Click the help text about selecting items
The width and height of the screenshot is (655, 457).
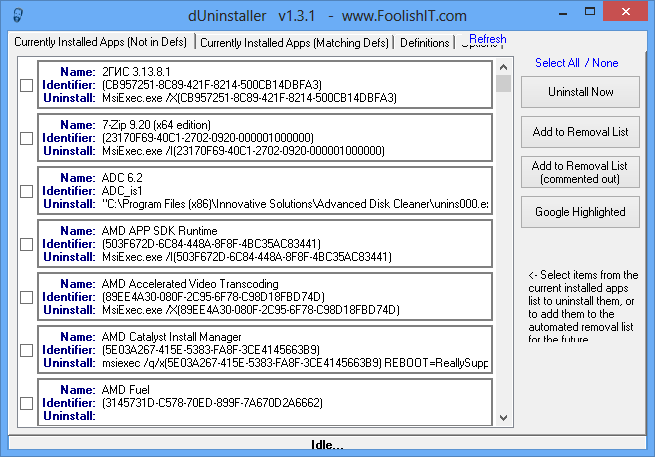click(582, 307)
